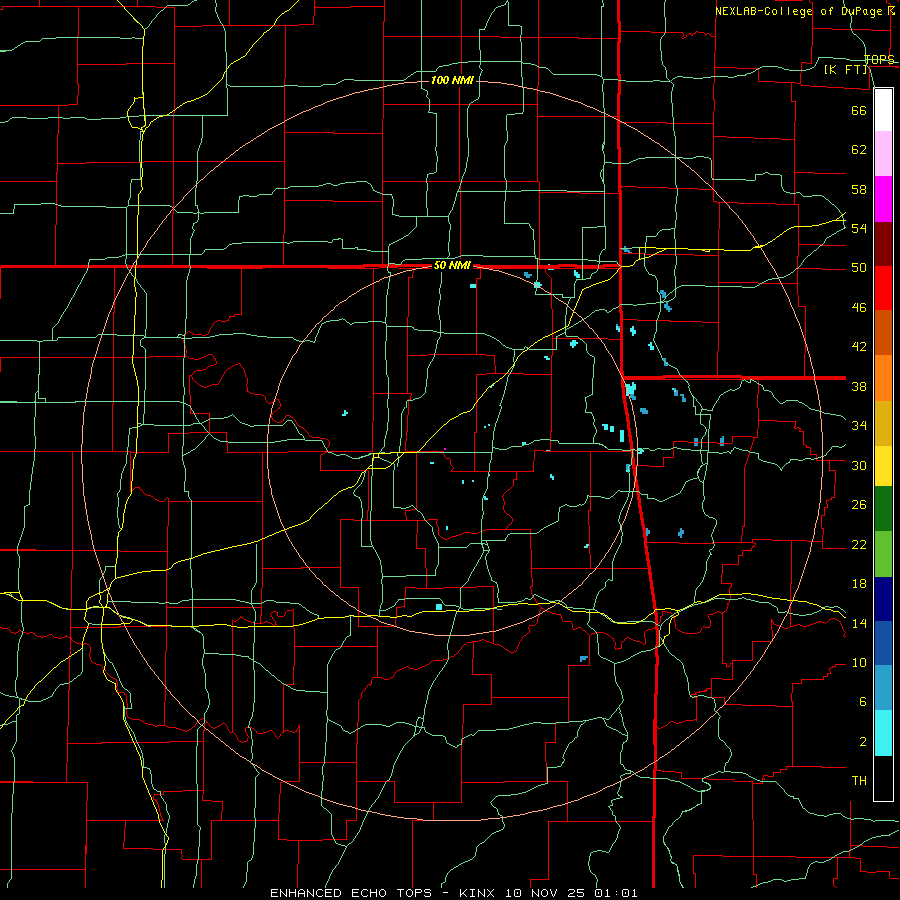Image resolution: width=900 pixels, height=900 pixels.
Task: Click the dark red (maroon) legend band
Action: [x=883, y=244]
